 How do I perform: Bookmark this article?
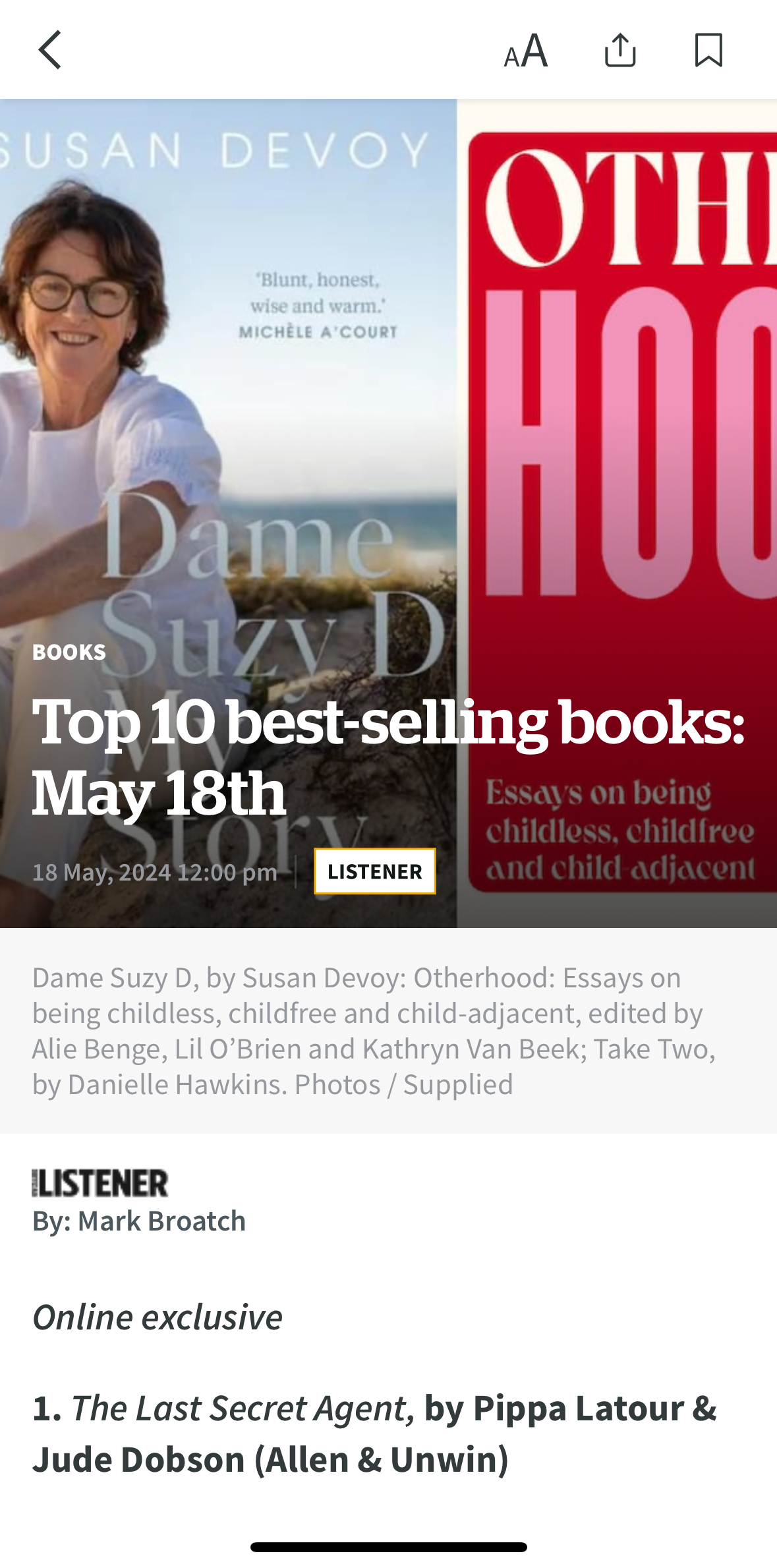(x=708, y=50)
